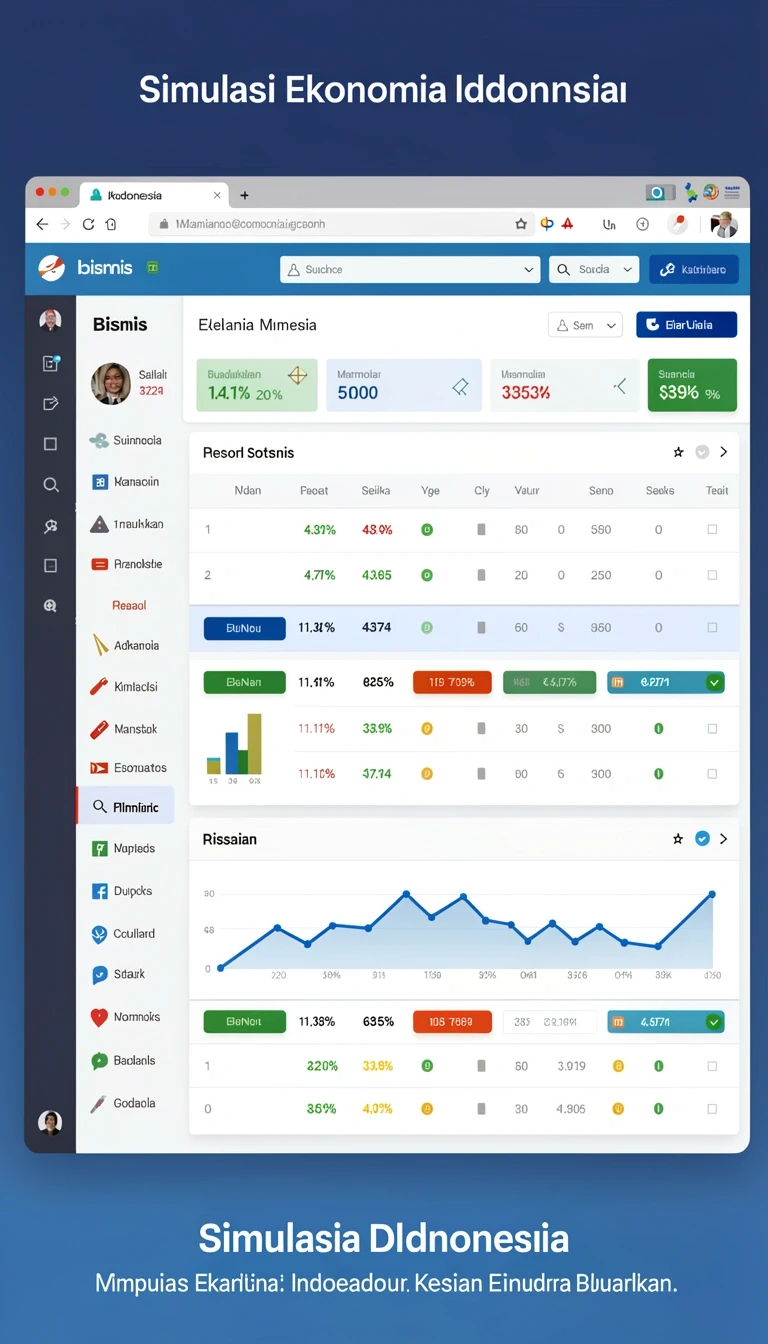This screenshot has width=768, height=1344.
Task: Open the Sorcla search dropdown
Action: click(594, 269)
